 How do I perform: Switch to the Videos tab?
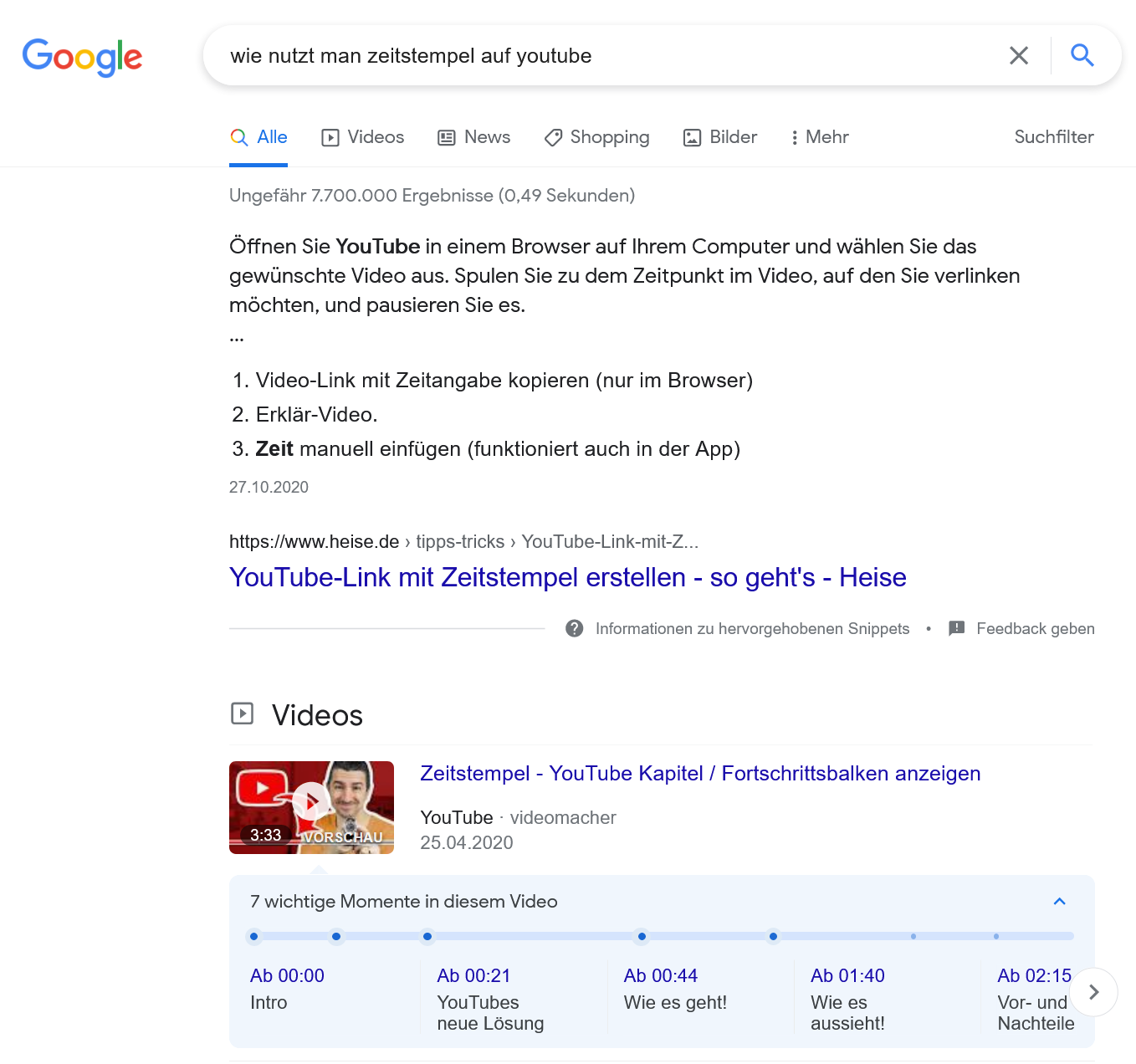pyautogui.click(x=363, y=137)
